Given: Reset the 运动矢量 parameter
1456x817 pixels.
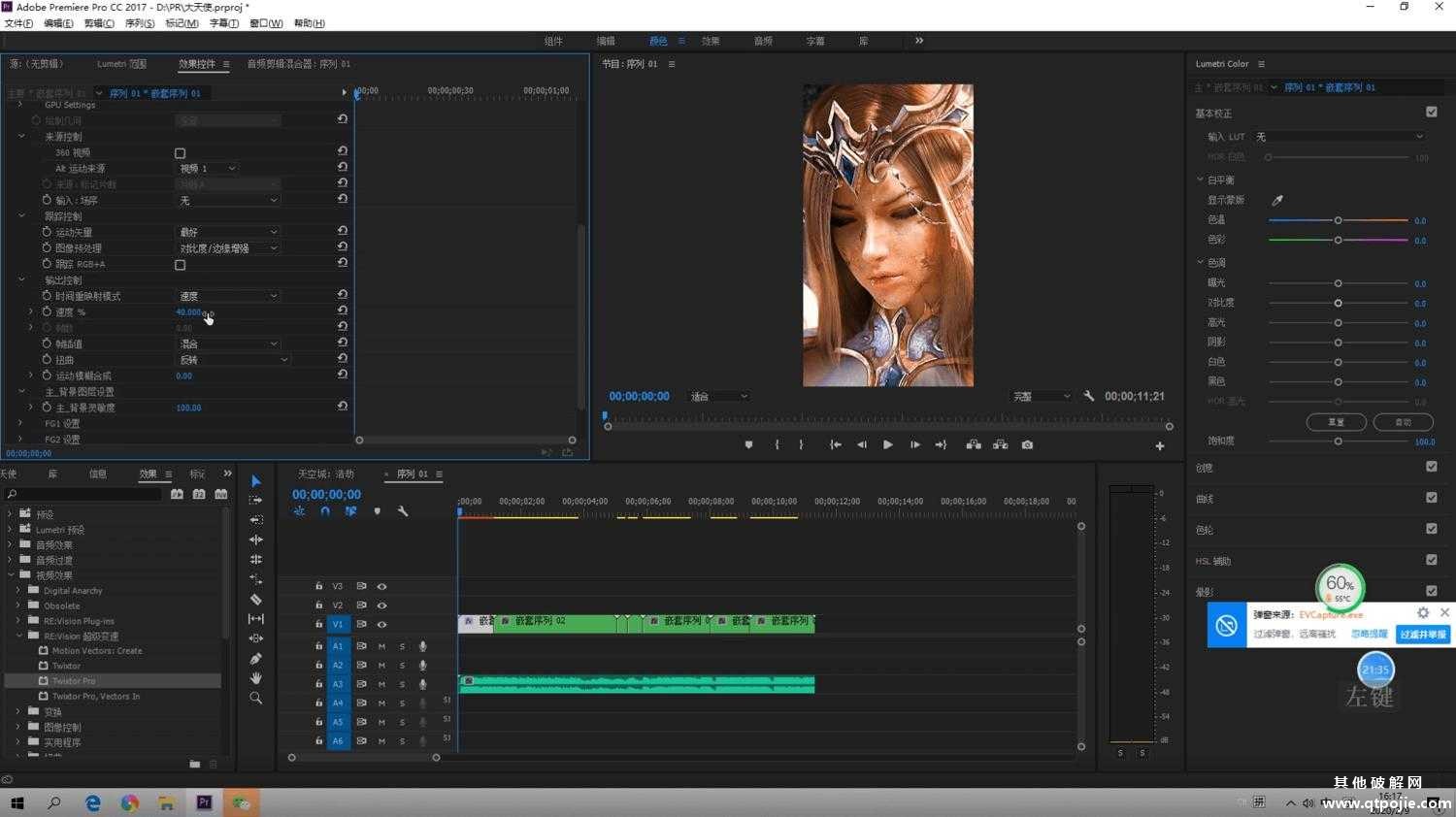Looking at the screenshot, I should [x=343, y=231].
